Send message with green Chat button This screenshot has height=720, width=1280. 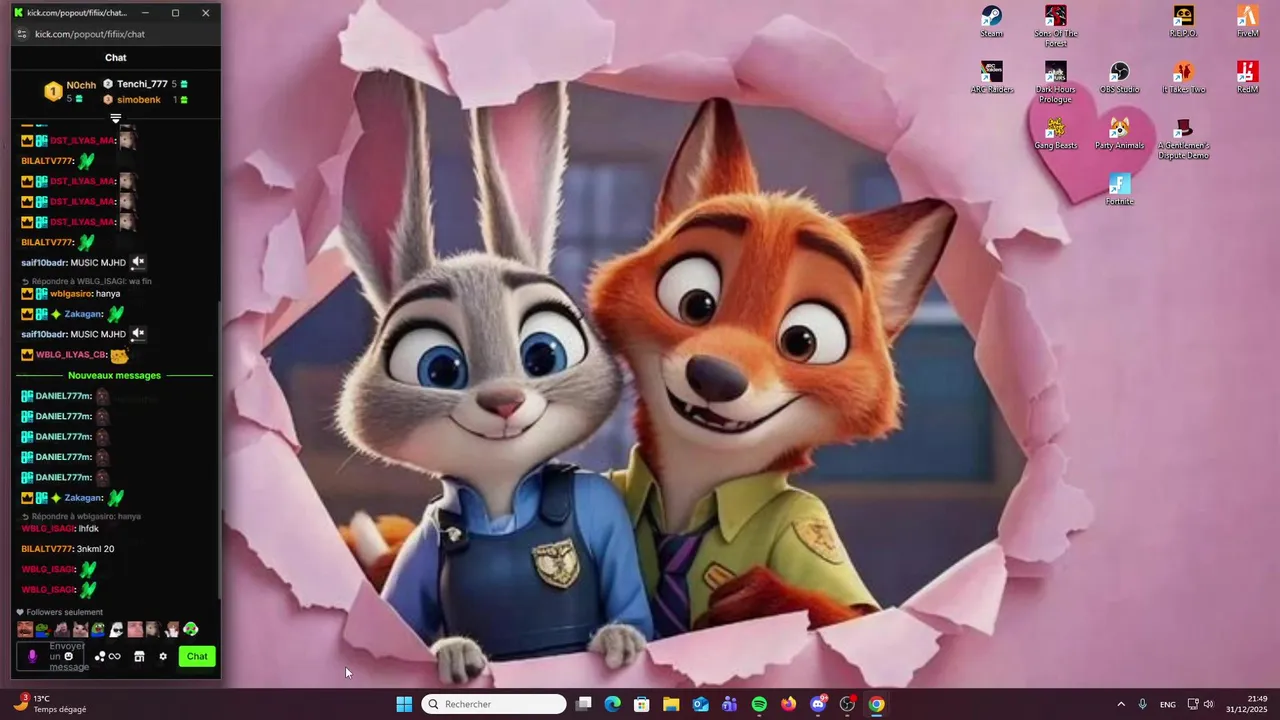click(x=197, y=656)
